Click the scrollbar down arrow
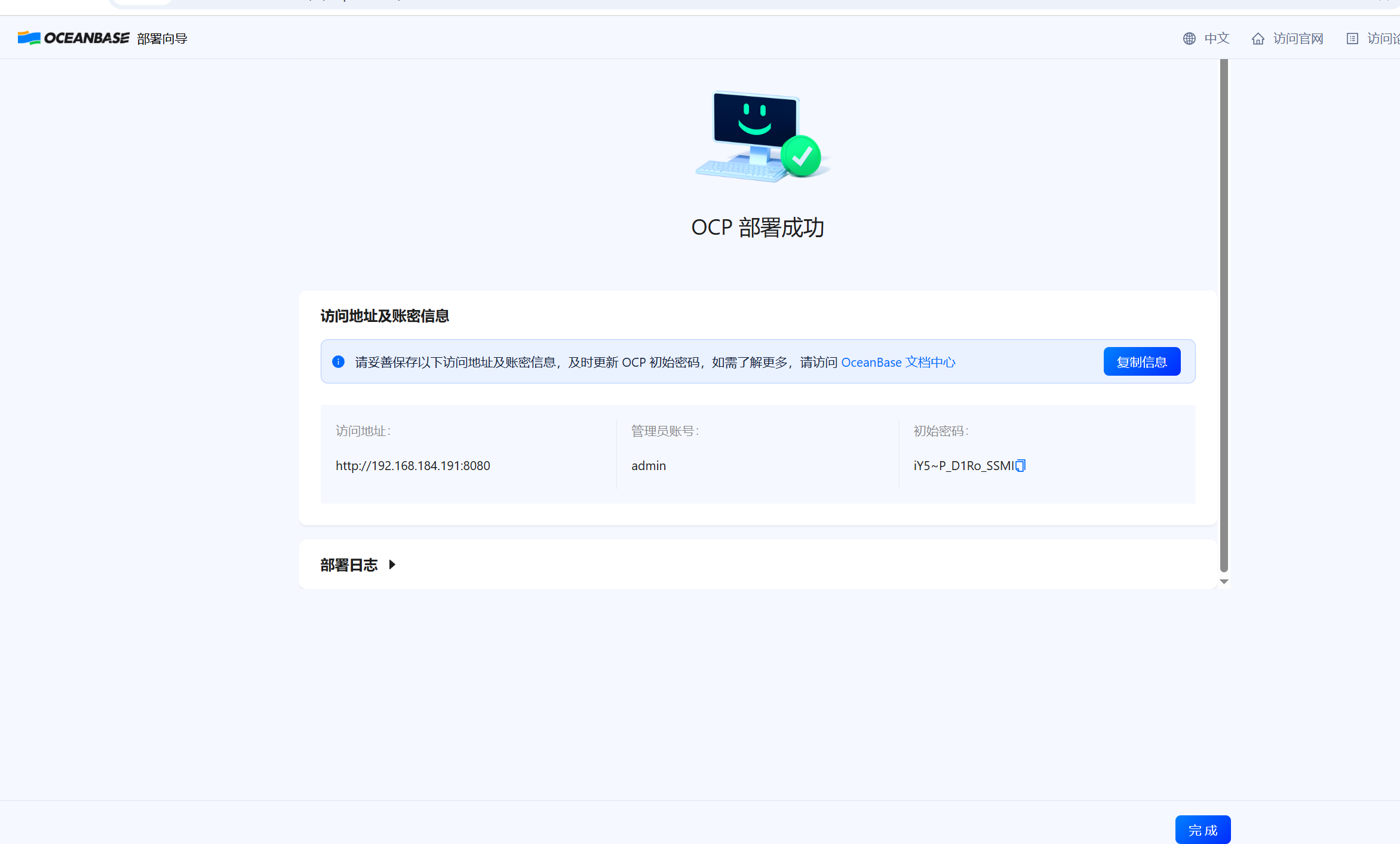The image size is (1400, 844). click(1223, 581)
